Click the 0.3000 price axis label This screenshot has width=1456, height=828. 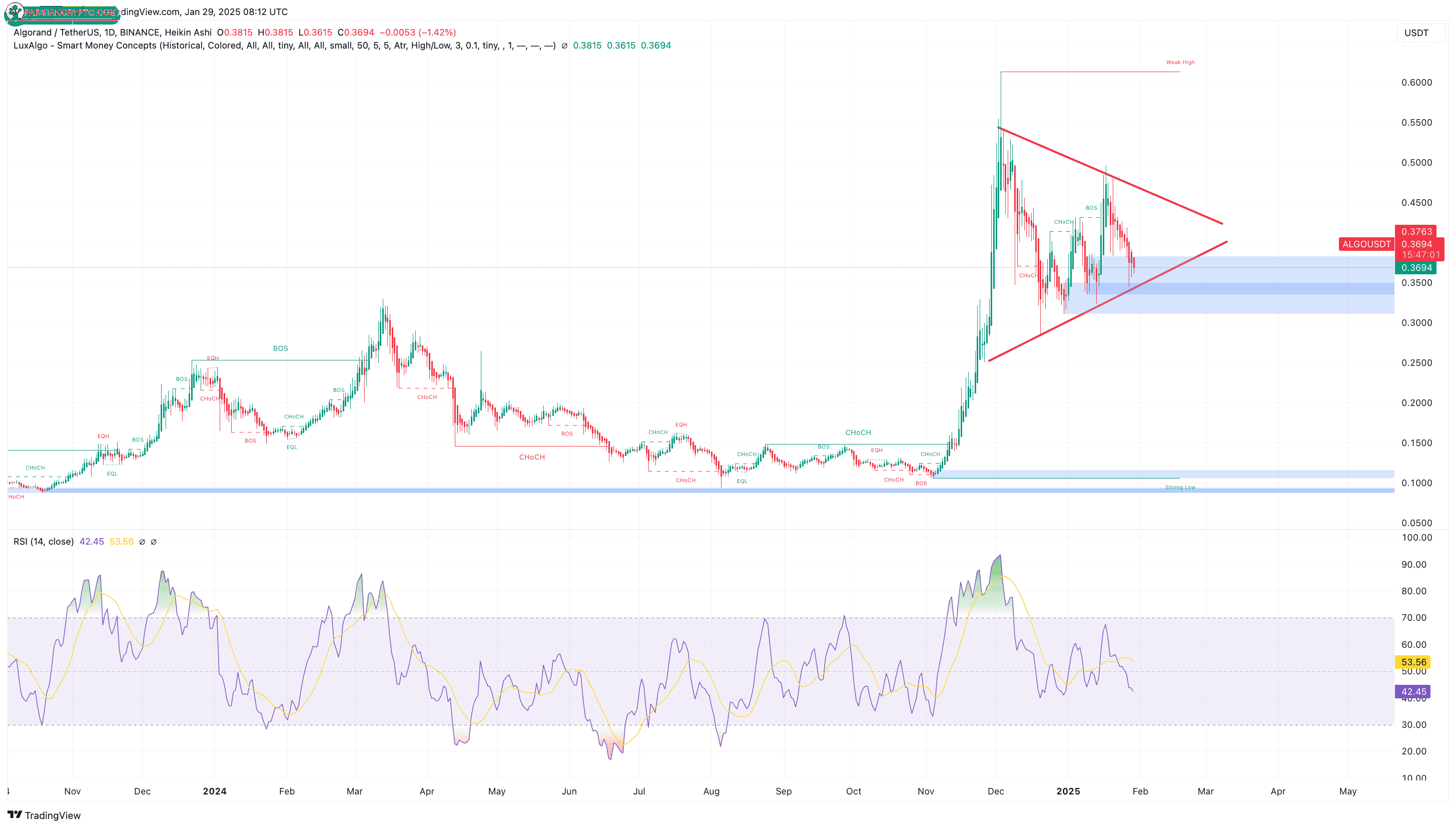point(1416,323)
